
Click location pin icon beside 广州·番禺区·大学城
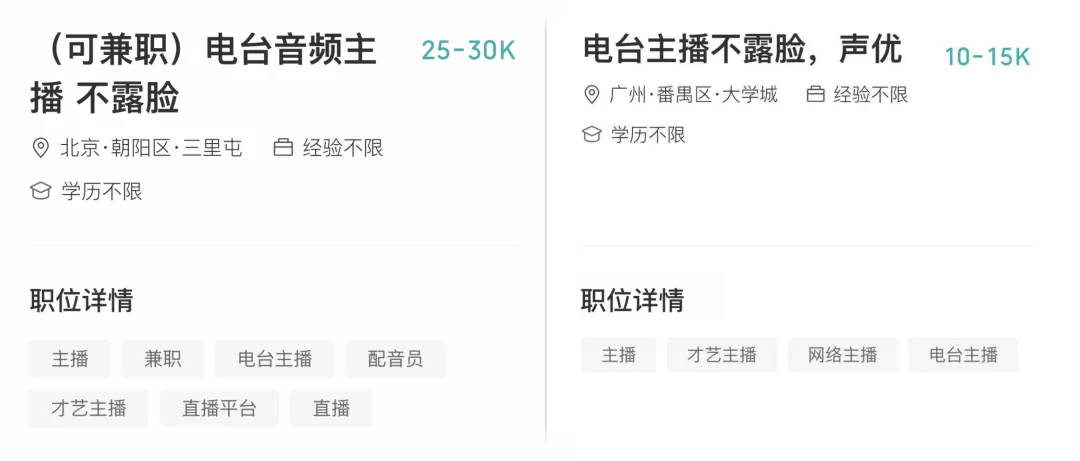coord(592,95)
